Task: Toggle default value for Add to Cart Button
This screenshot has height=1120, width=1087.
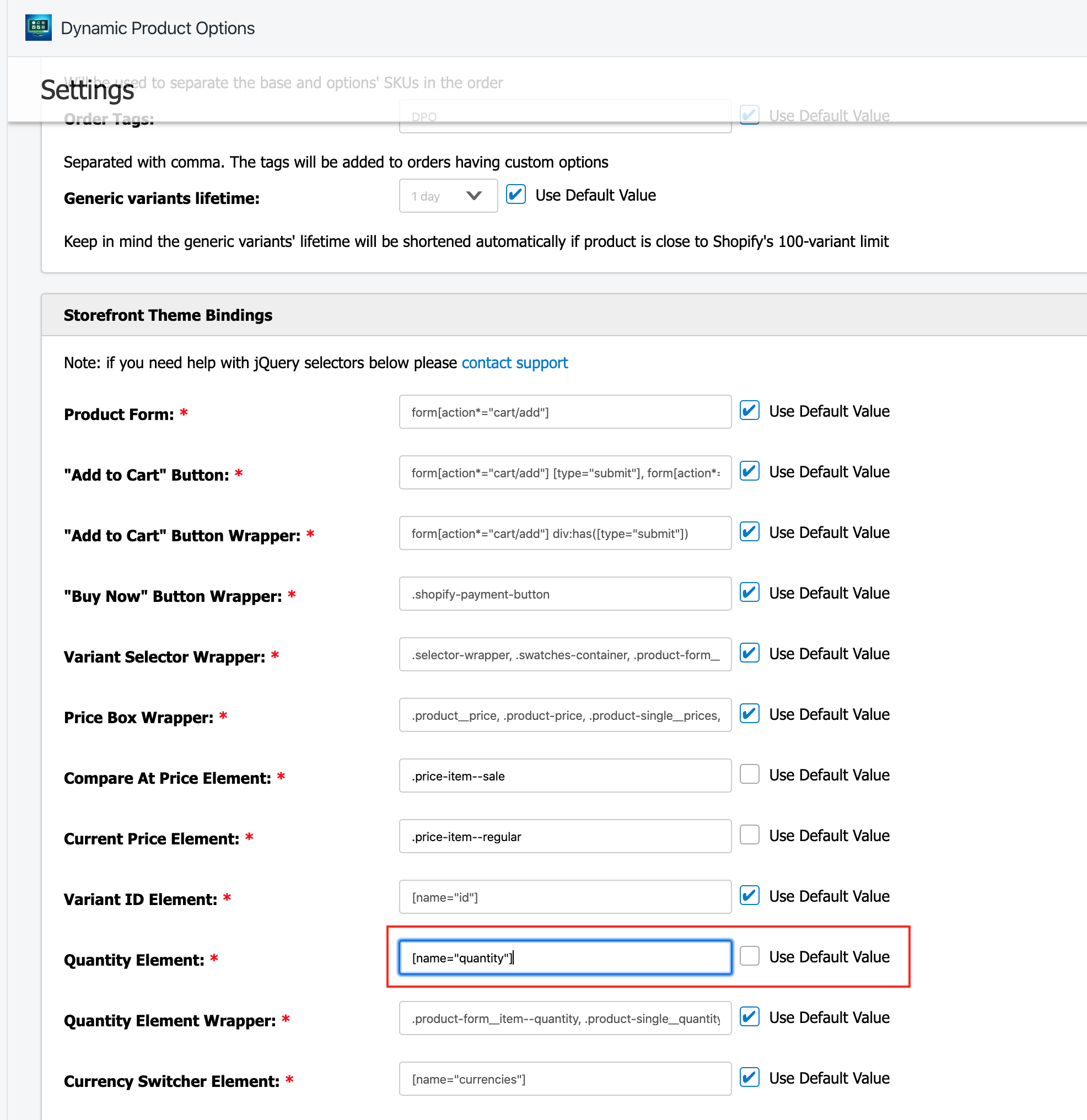Action: pyautogui.click(x=749, y=471)
